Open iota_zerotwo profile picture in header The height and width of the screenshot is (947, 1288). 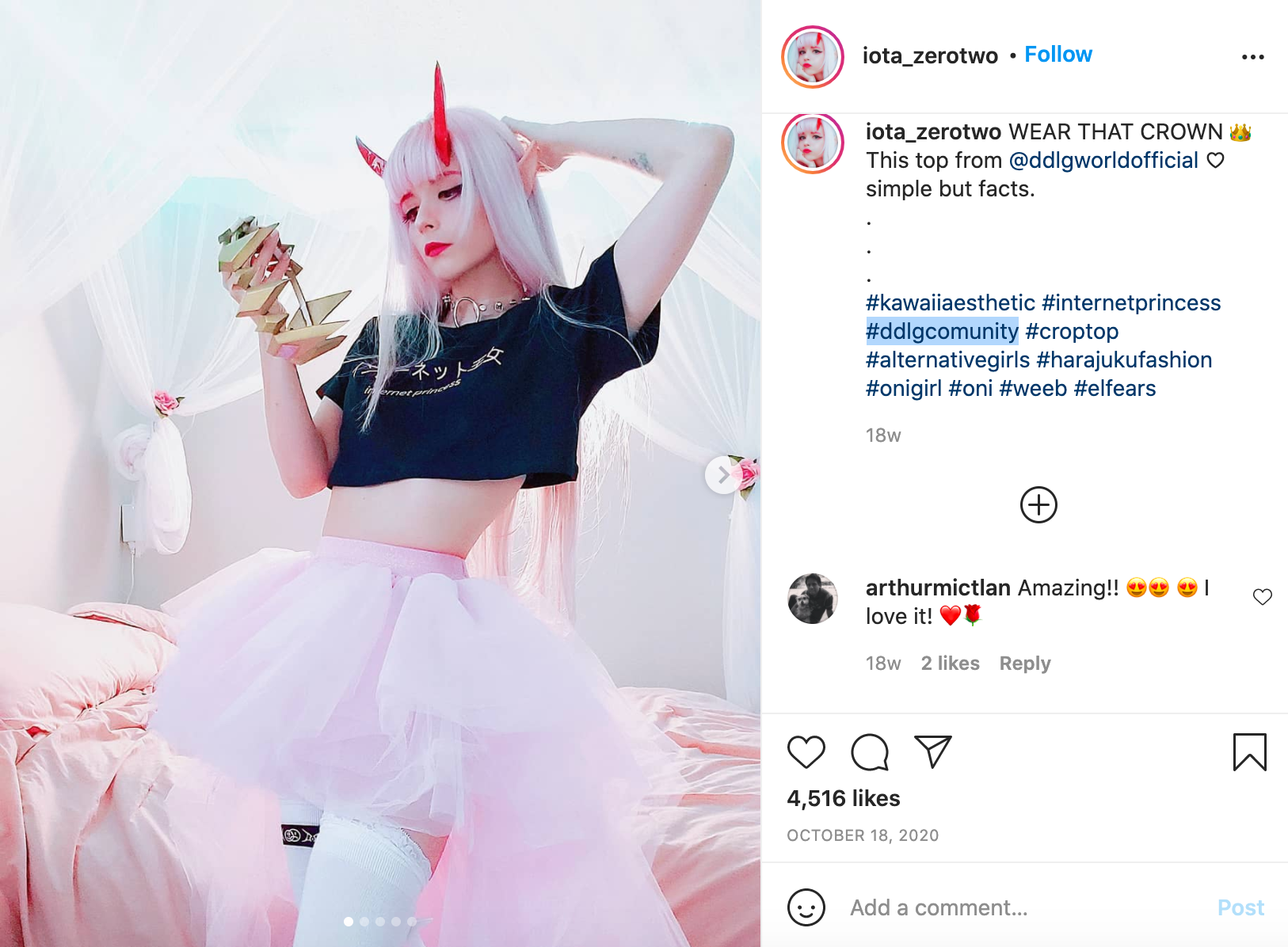pos(813,57)
